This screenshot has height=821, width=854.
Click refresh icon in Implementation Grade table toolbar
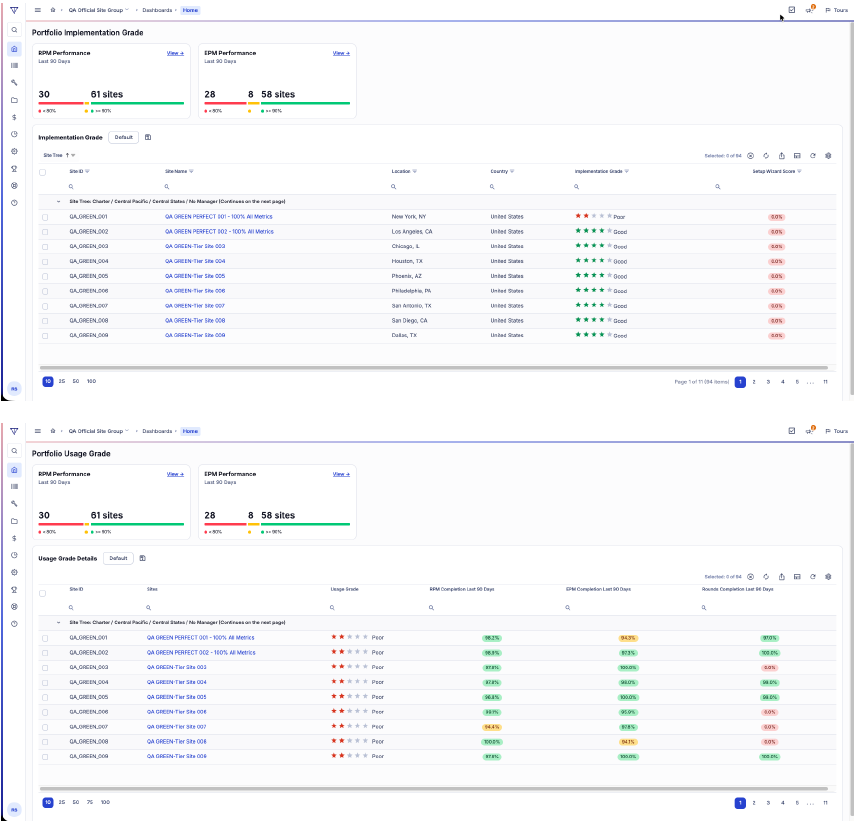click(x=813, y=156)
